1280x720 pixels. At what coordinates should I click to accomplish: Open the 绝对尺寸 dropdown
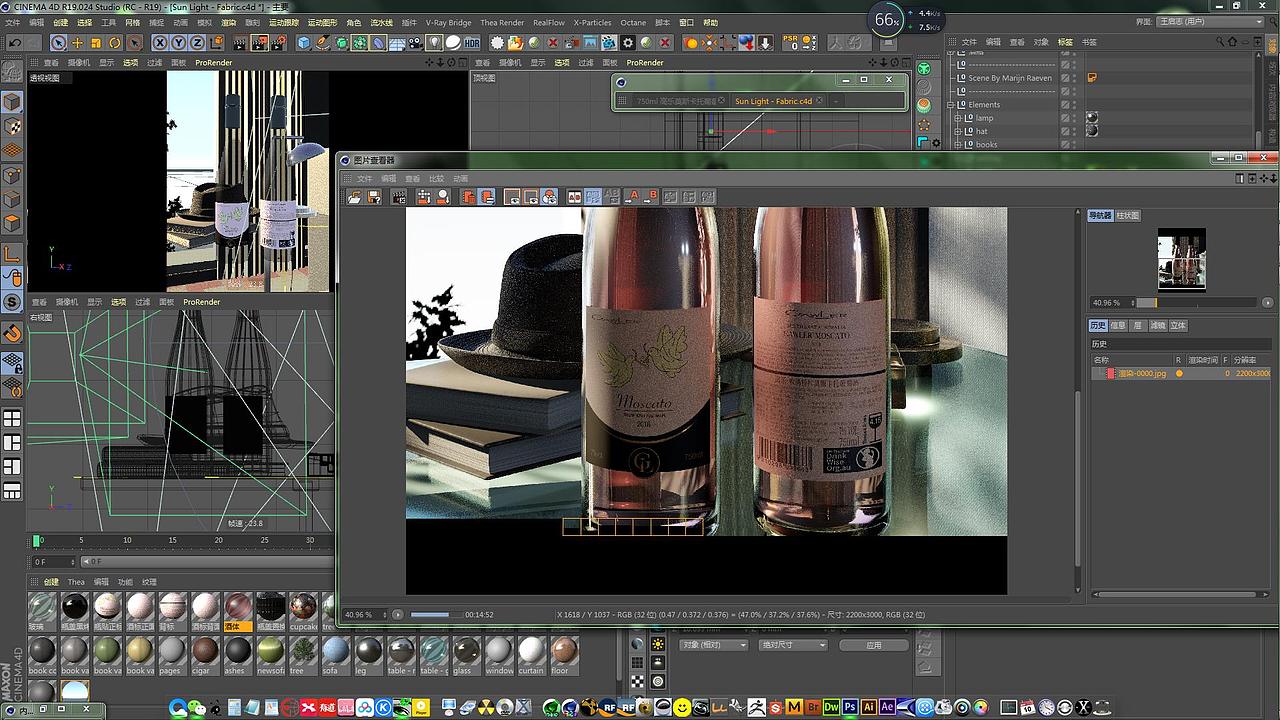pos(794,645)
